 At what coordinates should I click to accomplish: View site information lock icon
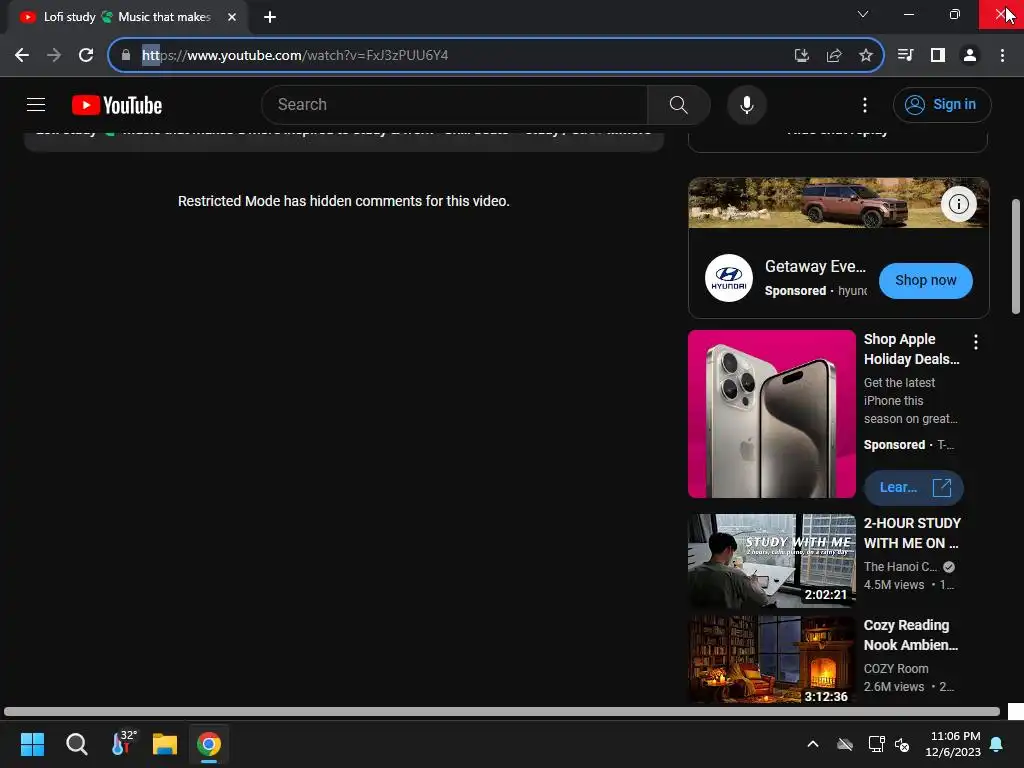pos(126,55)
